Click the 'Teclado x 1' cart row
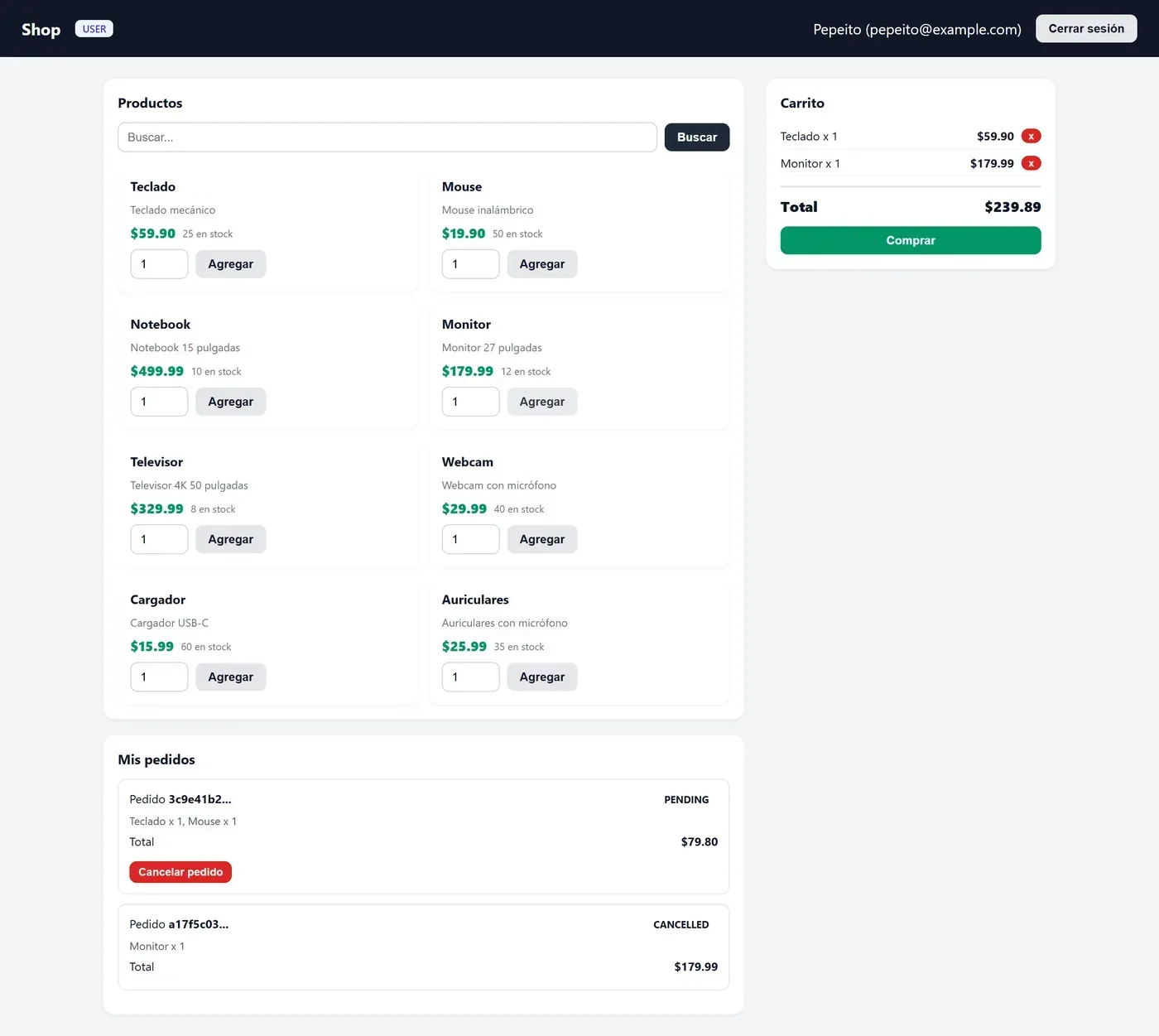The width and height of the screenshot is (1159, 1036). [911, 136]
